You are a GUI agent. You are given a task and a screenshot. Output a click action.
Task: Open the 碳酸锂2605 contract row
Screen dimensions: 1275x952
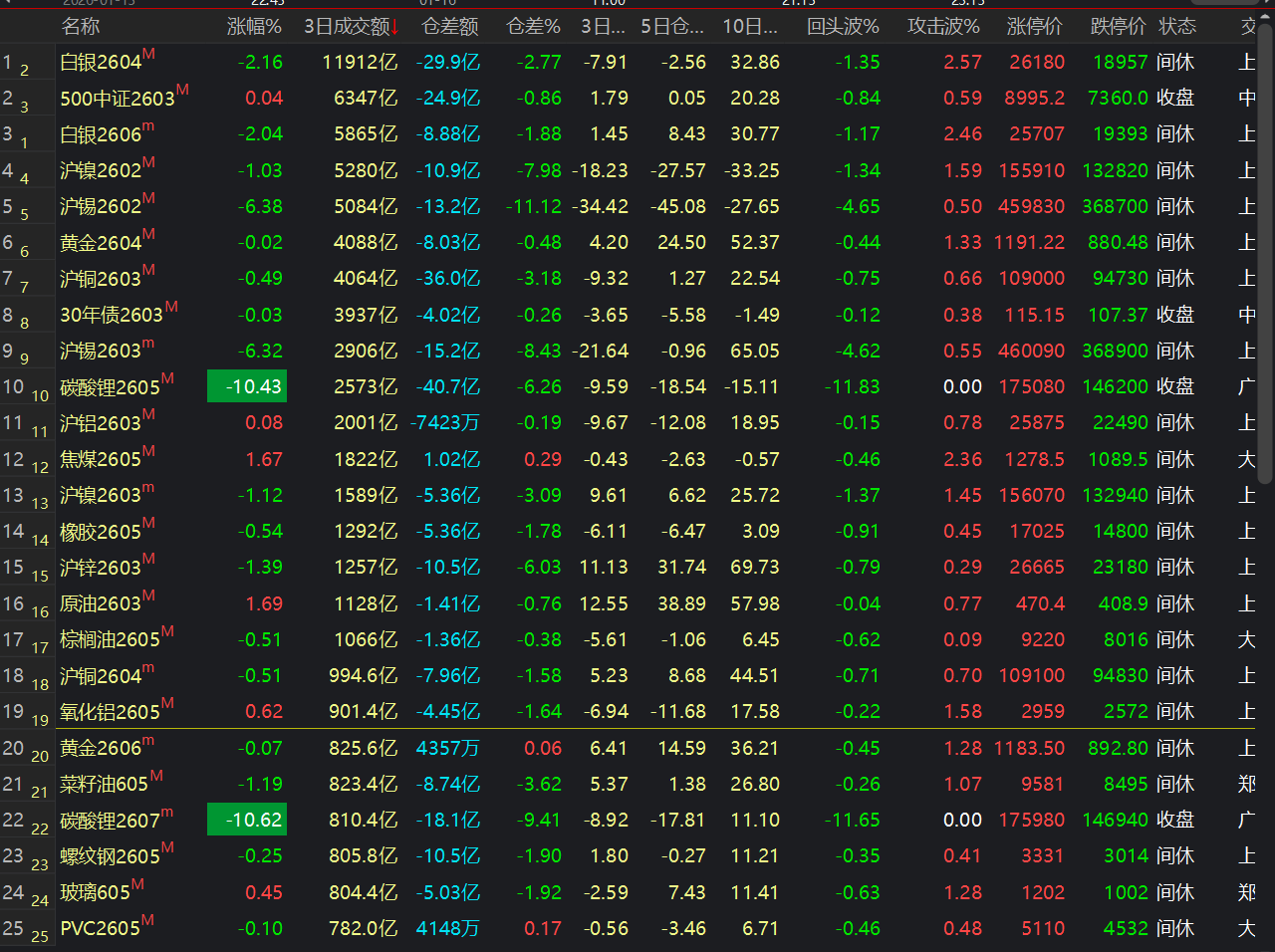point(110,387)
